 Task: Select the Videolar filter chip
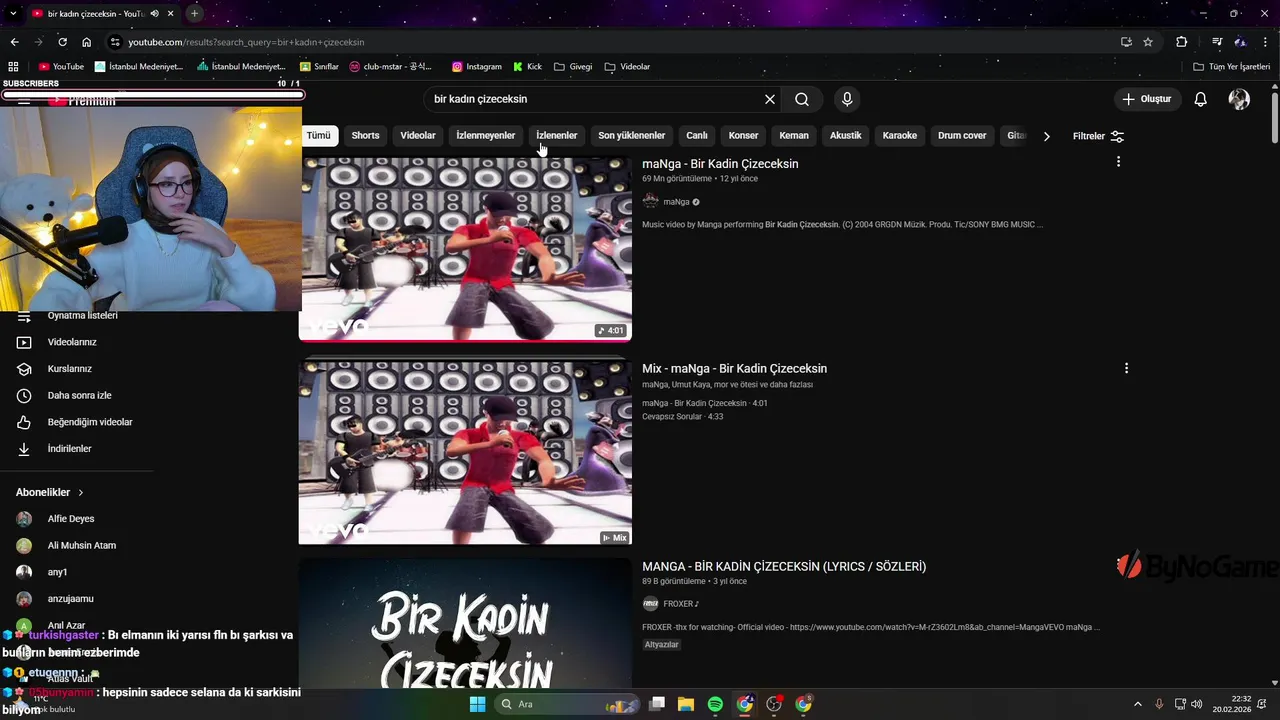(418, 135)
